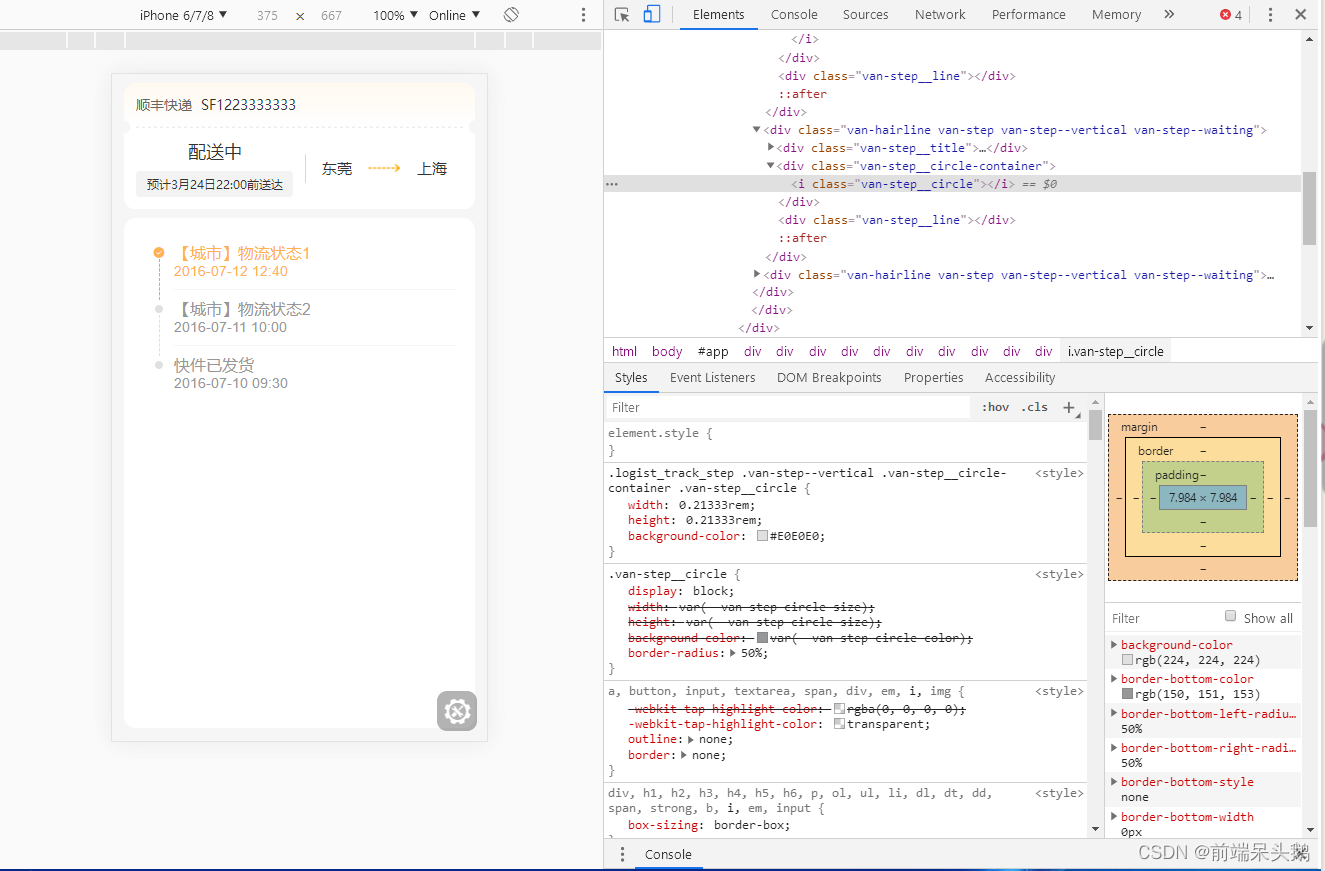Activate the inspect element picker icon
This screenshot has height=871, width=1325.
click(x=622, y=15)
